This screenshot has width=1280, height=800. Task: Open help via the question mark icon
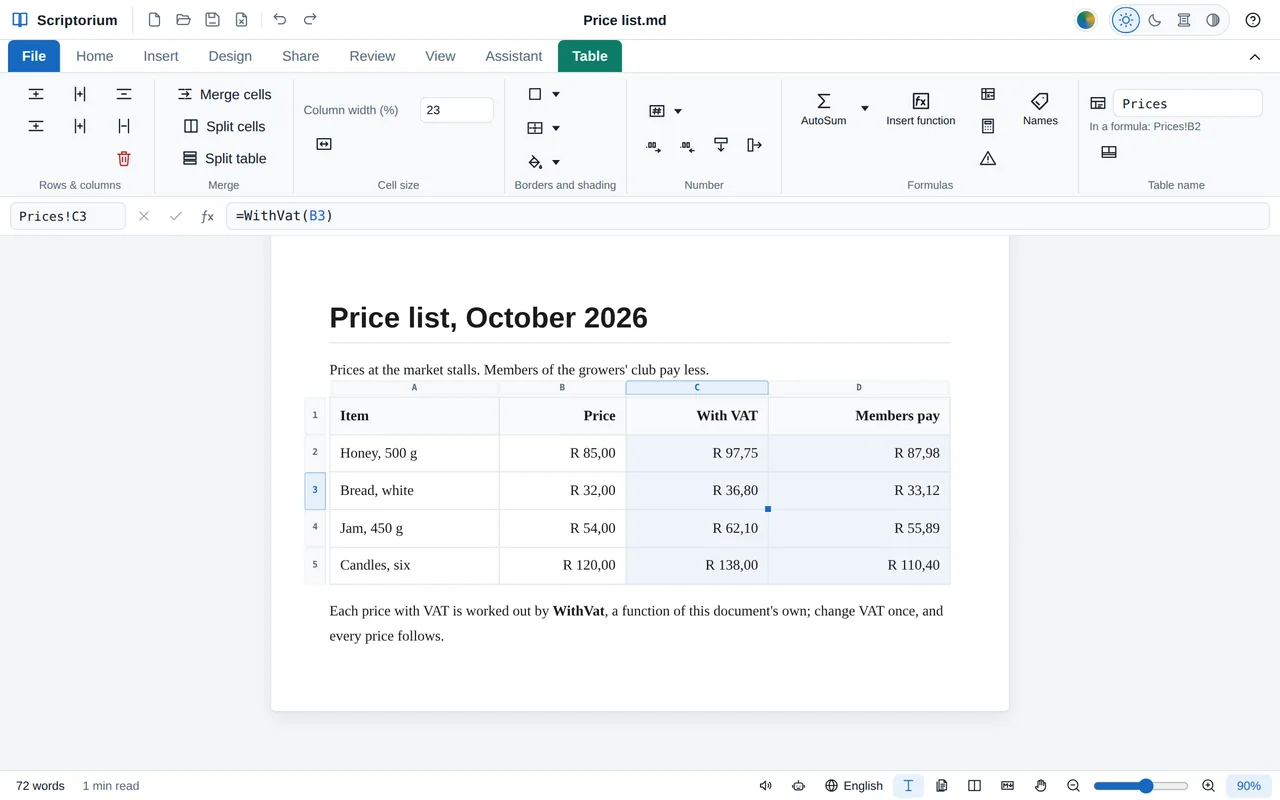(x=1253, y=20)
